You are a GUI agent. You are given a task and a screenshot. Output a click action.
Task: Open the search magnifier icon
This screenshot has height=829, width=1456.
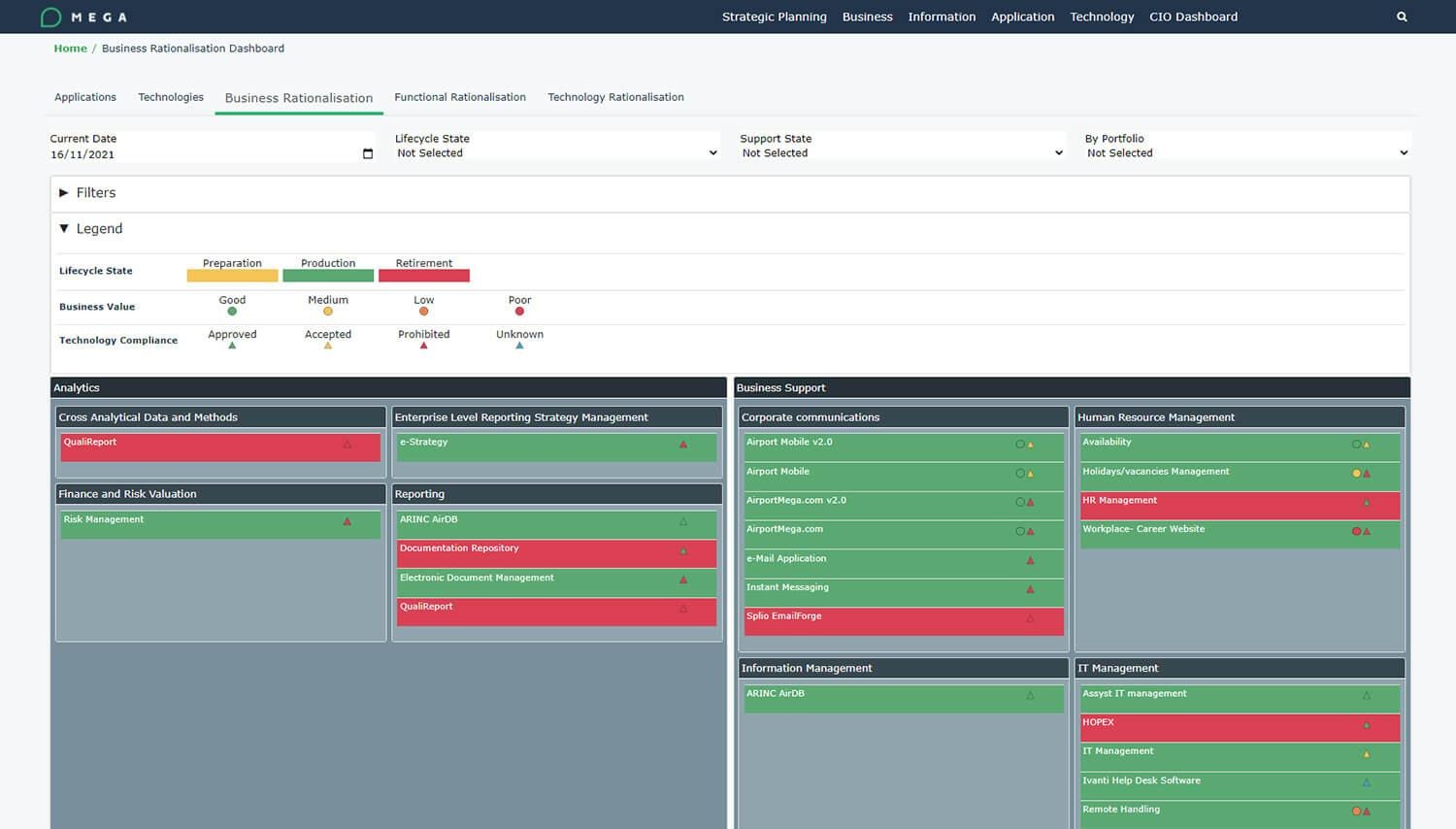coord(1402,17)
